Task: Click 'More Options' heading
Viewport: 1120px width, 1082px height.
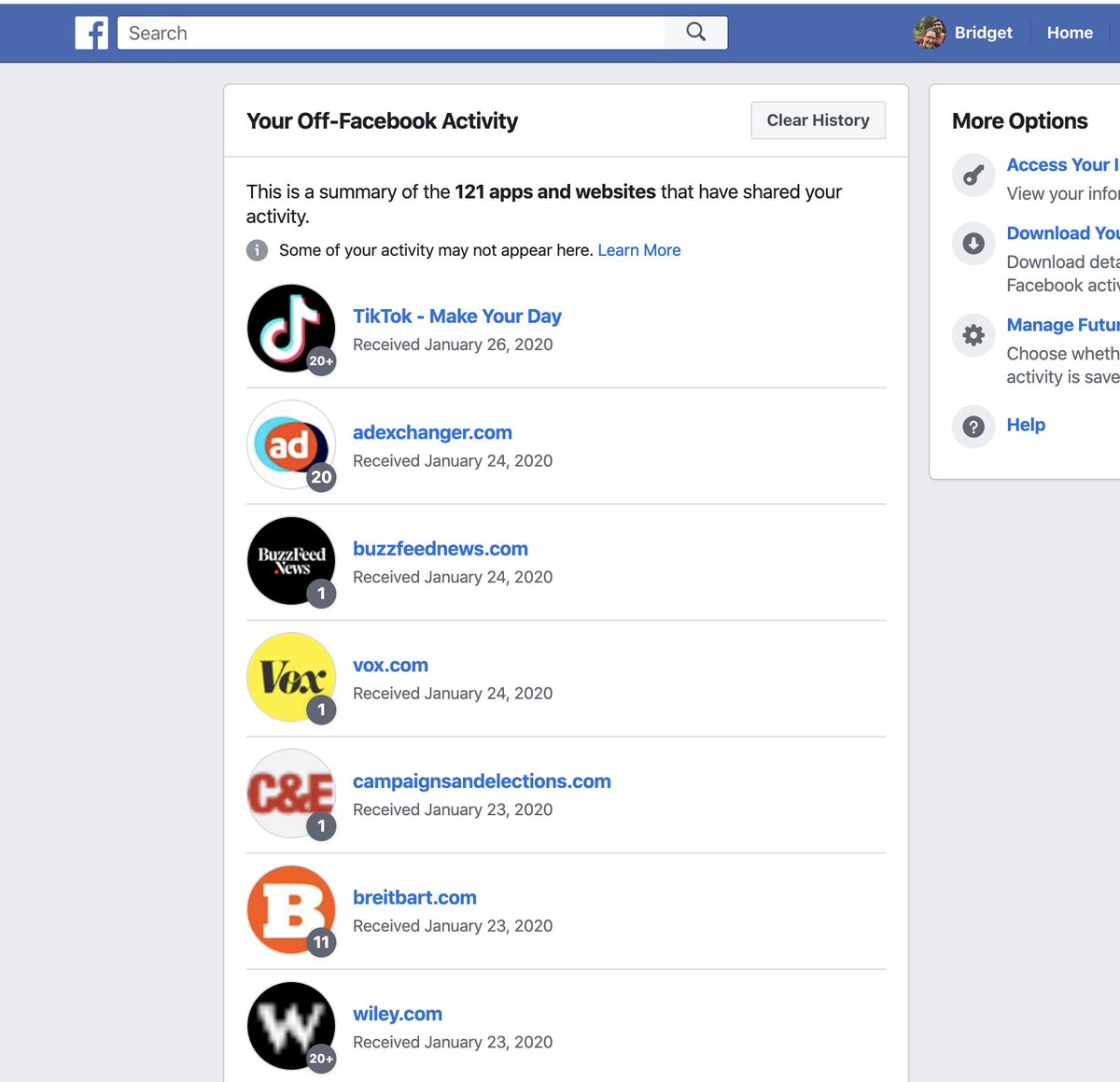Action: [x=1020, y=120]
